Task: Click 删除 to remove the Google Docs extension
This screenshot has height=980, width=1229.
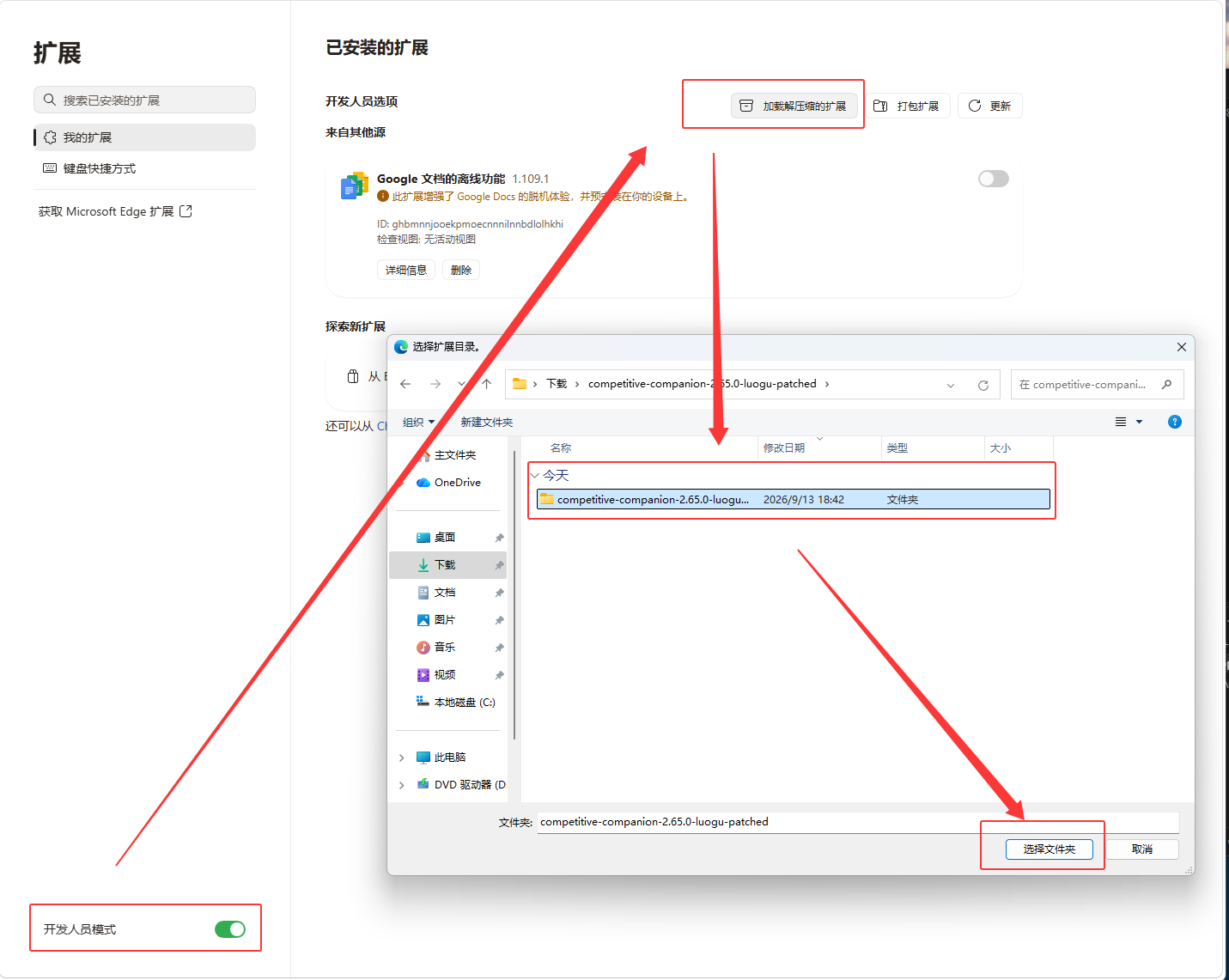Action: 461,270
